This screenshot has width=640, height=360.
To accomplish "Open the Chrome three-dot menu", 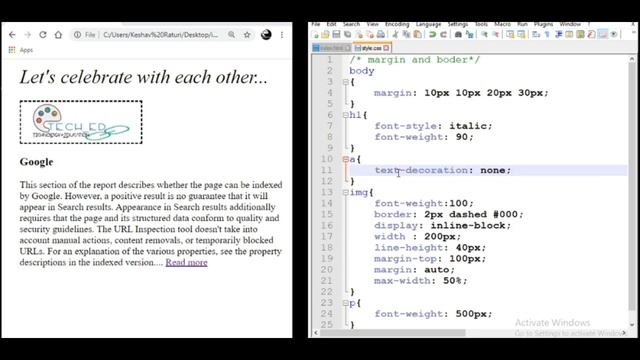I will point(282,35).
